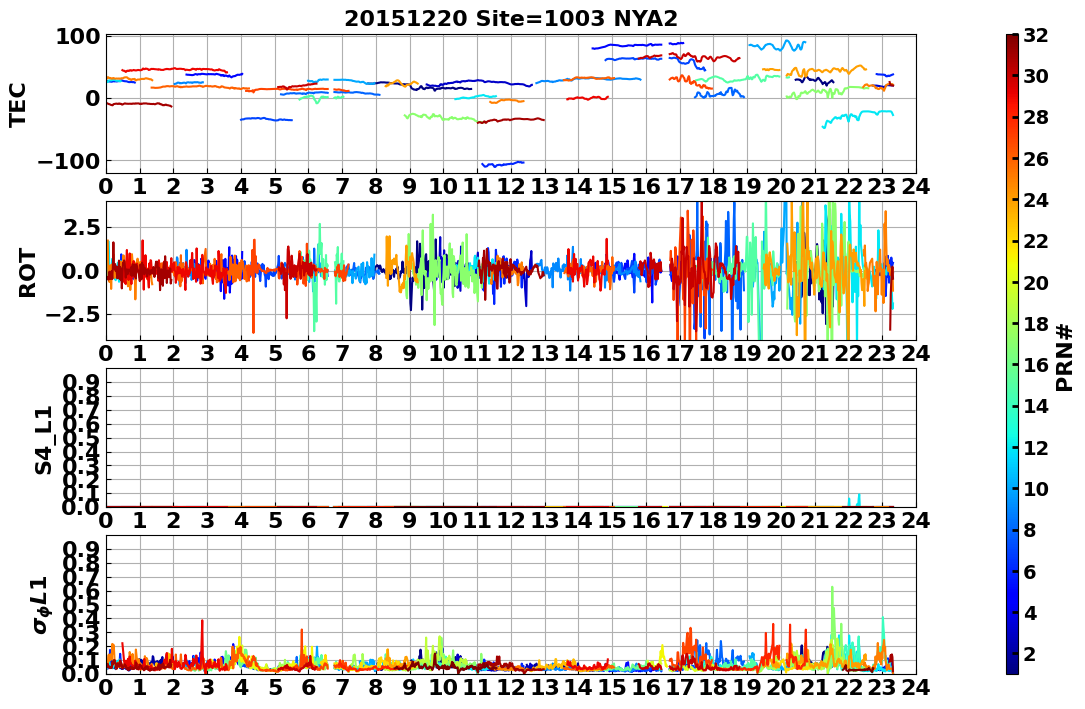Click hour 6 tick under ROT plot
The height and width of the screenshot is (709, 1085).
tap(309, 353)
